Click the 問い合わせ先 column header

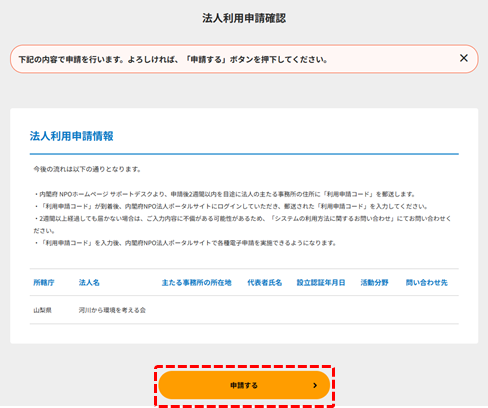[x=427, y=283]
